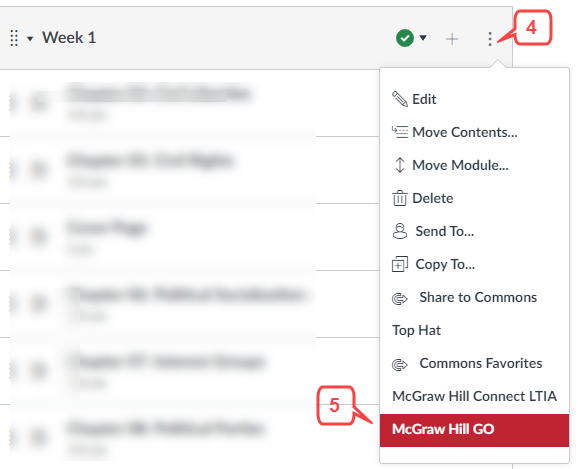Select Copy To... from the menu
This screenshot has width=578, height=469.
pos(445,264)
